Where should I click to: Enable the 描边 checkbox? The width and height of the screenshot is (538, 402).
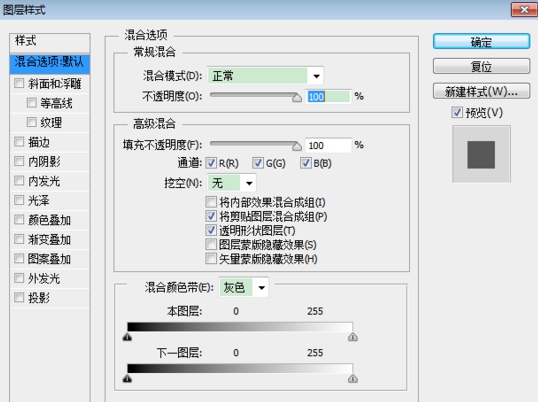(19, 142)
